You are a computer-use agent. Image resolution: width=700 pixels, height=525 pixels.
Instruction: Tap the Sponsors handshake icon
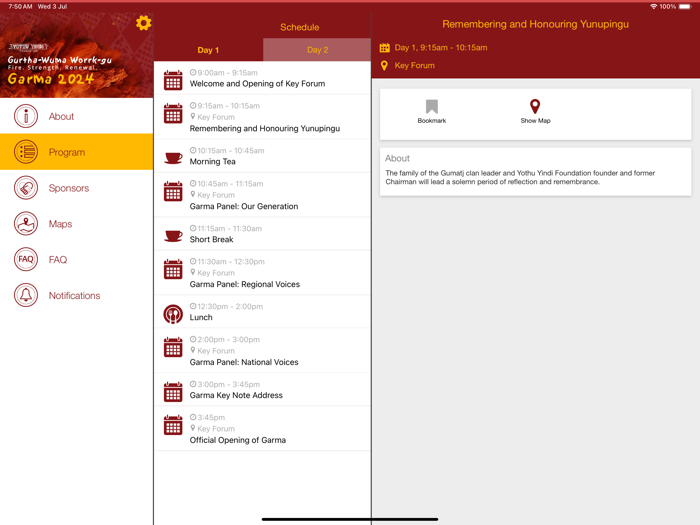click(x=26, y=188)
